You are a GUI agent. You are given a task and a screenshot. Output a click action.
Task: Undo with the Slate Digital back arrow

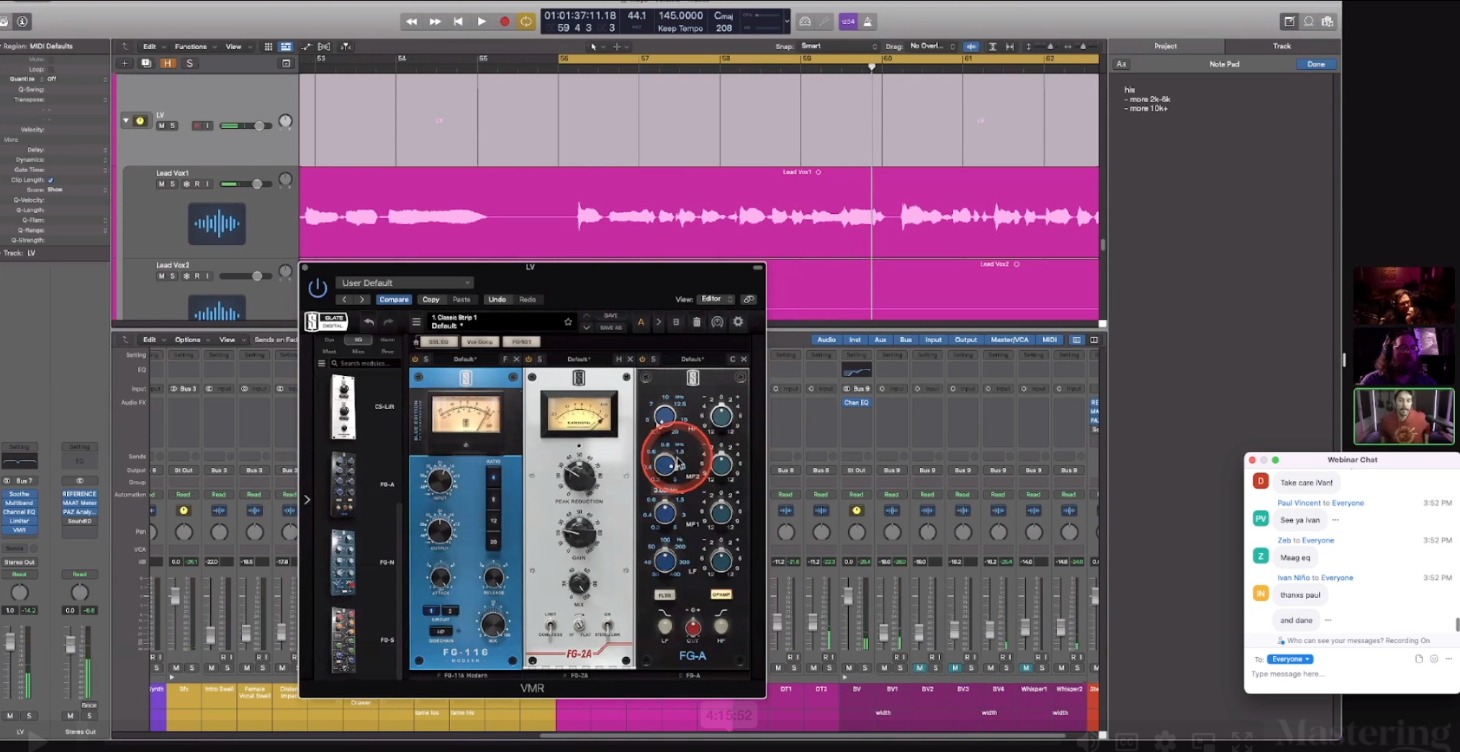coord(368,322)
